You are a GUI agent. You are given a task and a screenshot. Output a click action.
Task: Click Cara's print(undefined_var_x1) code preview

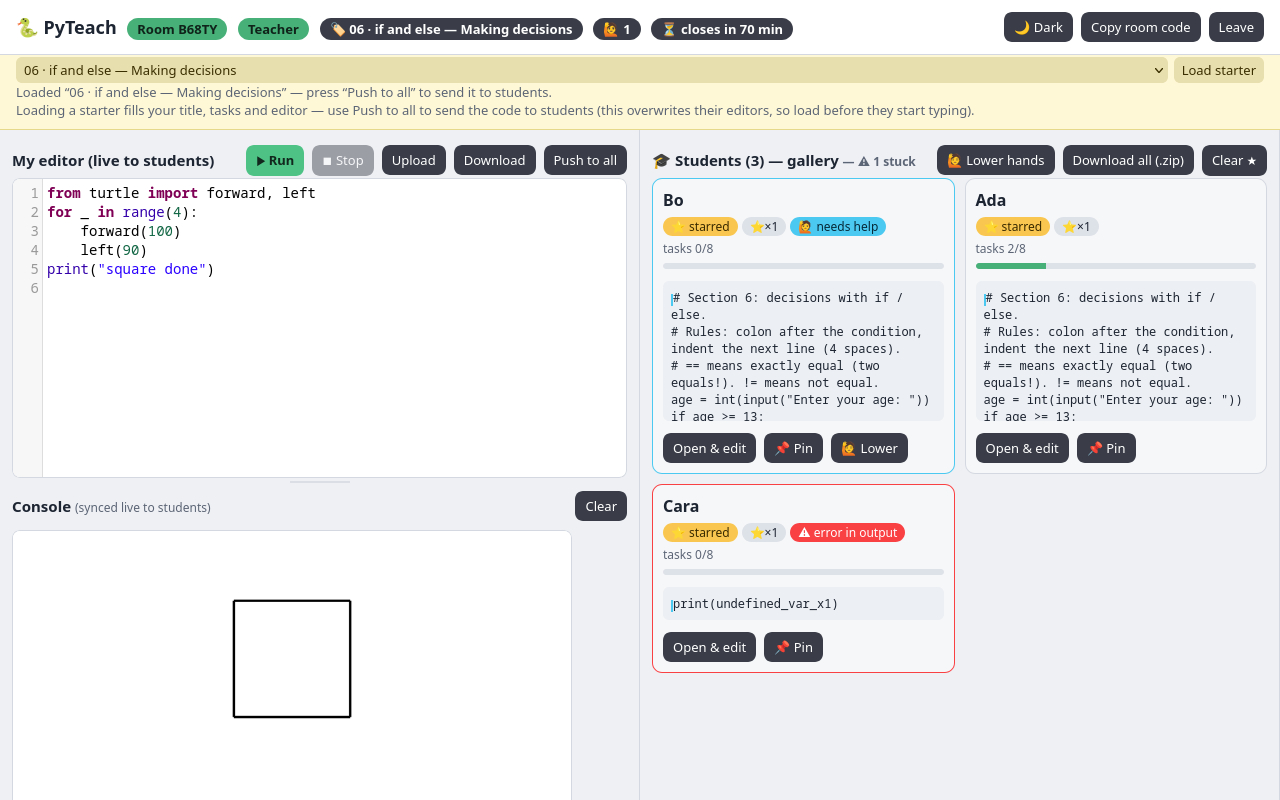pyautogui.click(x=803, y=603)
